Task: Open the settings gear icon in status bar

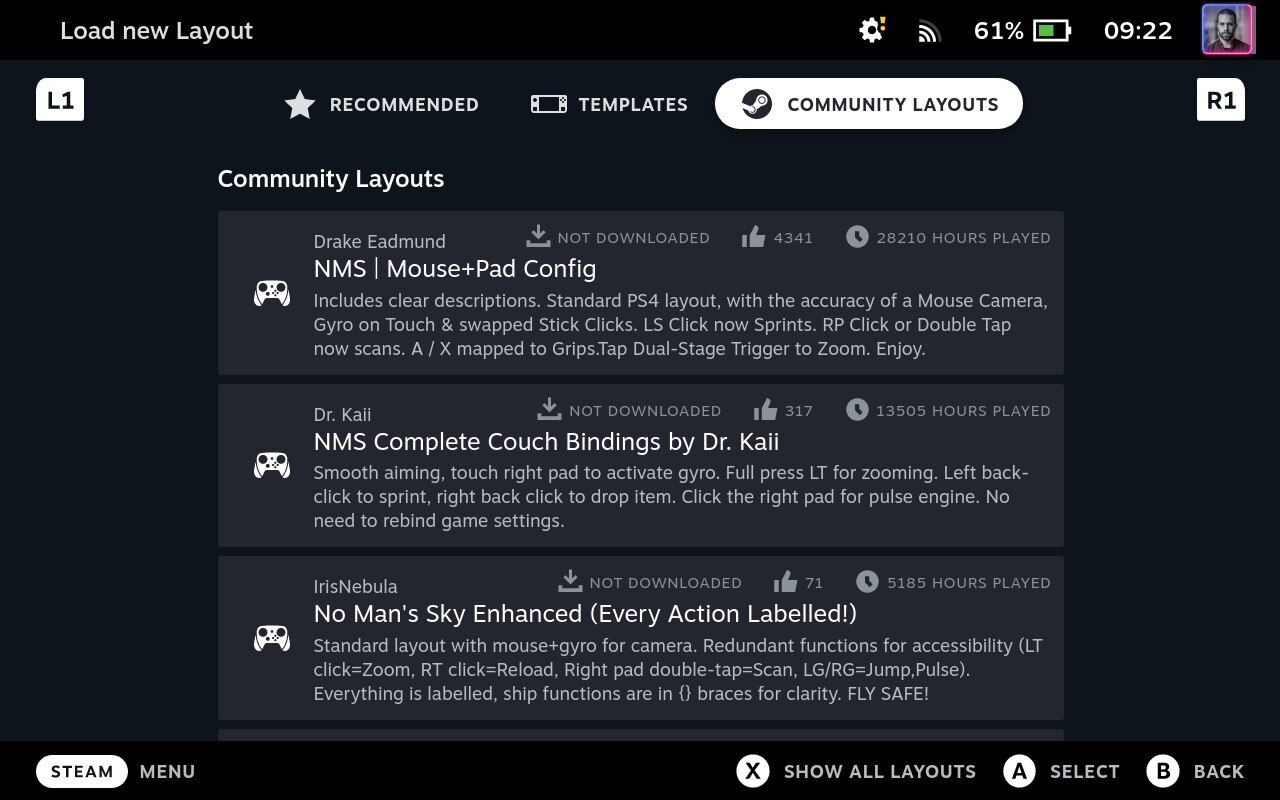Action: coord(872,30)
